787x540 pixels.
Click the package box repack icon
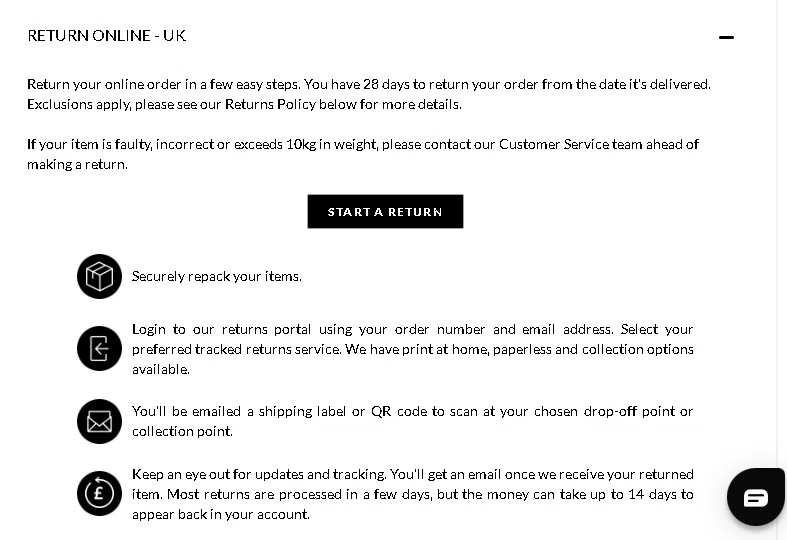[99, 276]
